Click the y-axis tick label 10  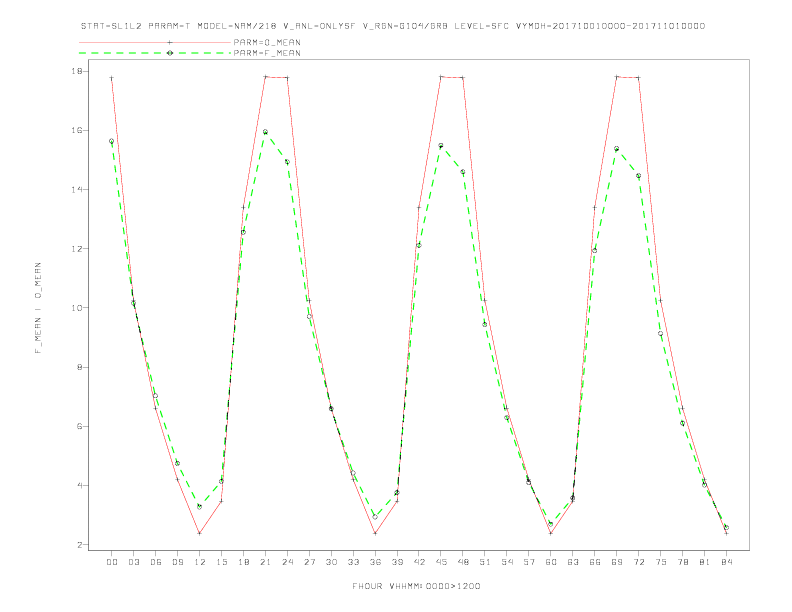(x=77, y=308)
